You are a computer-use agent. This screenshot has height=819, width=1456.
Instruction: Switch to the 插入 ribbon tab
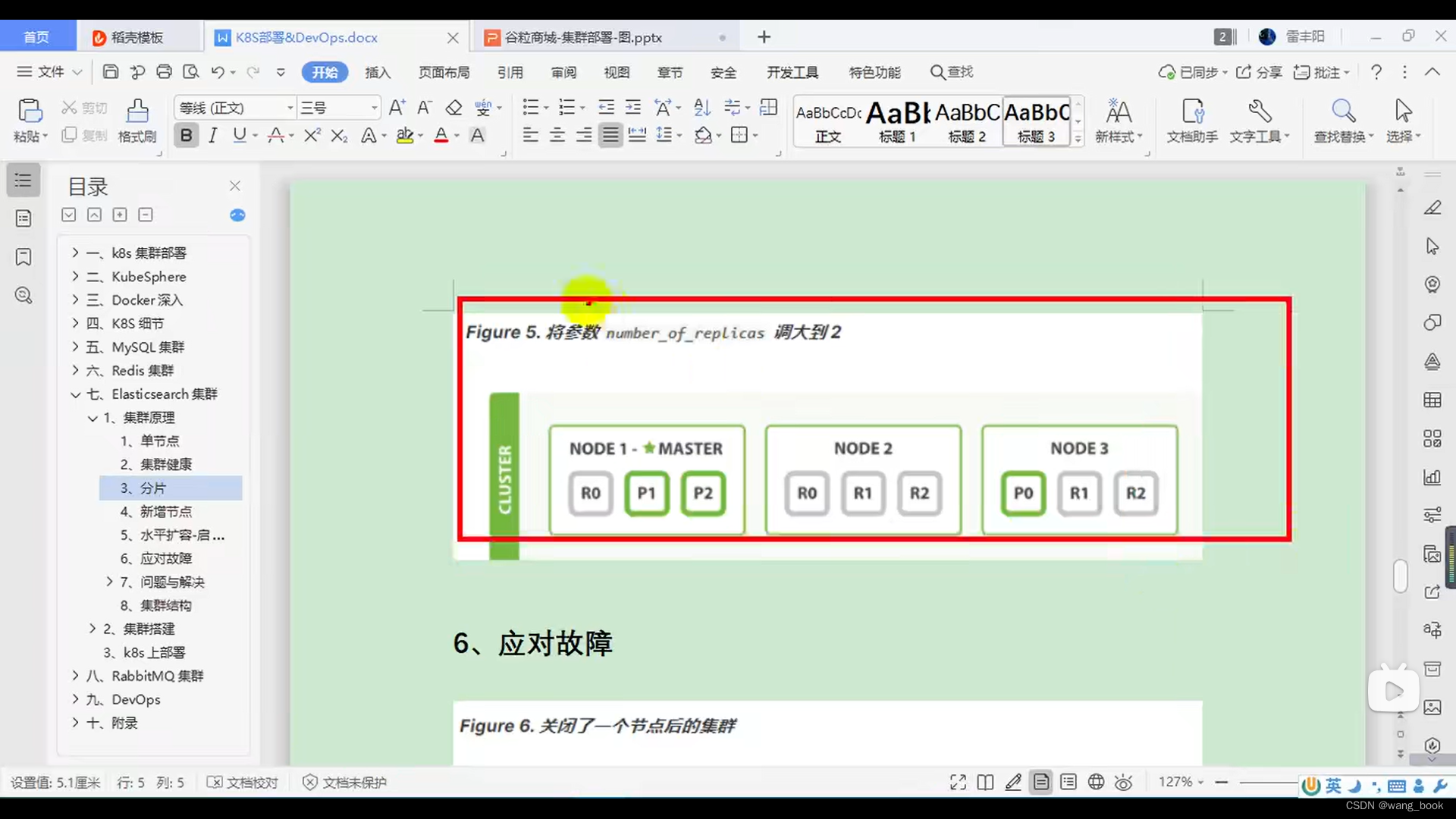378,72
